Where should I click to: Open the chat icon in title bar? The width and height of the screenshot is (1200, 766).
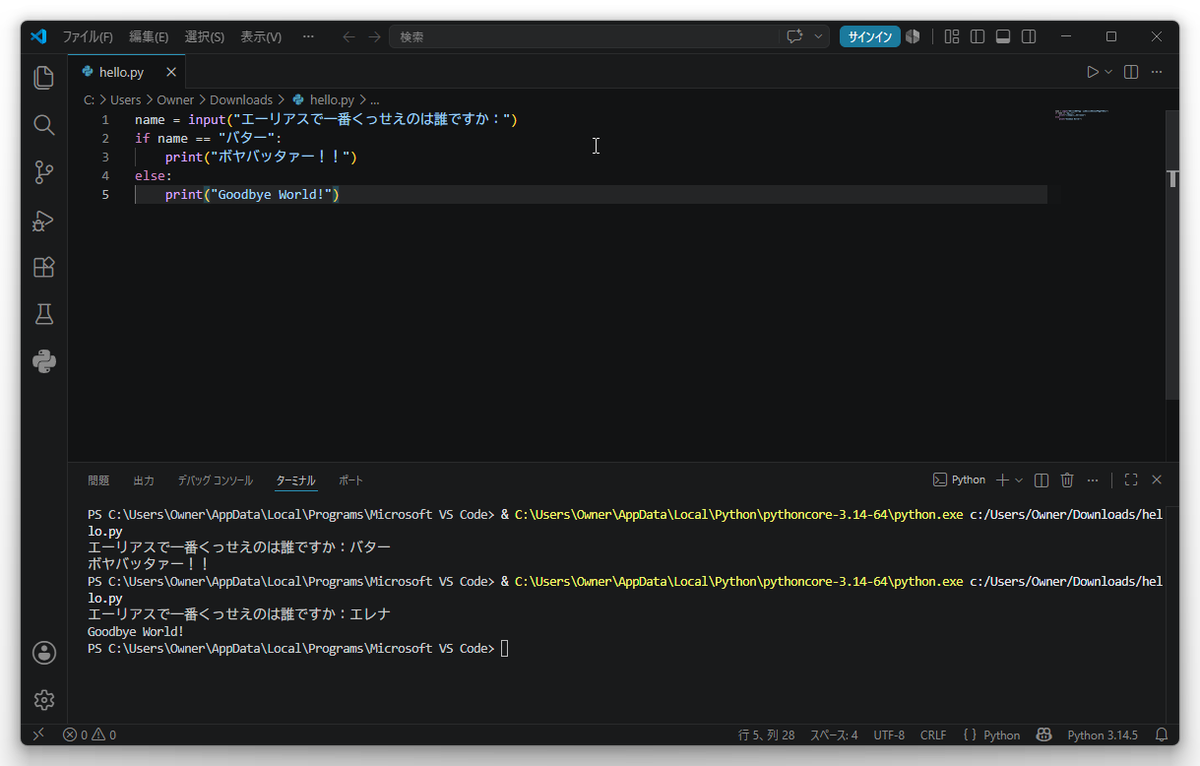pos(795,36)
